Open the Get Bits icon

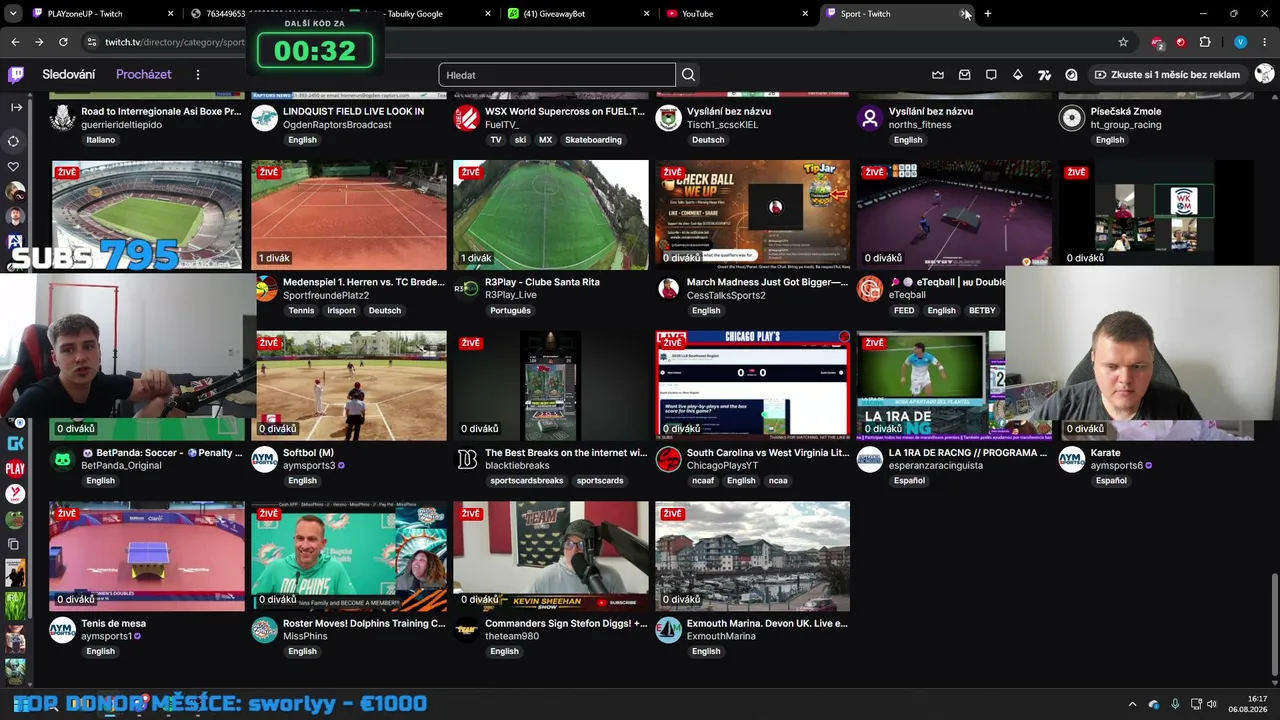click(x=1018, y=75)
